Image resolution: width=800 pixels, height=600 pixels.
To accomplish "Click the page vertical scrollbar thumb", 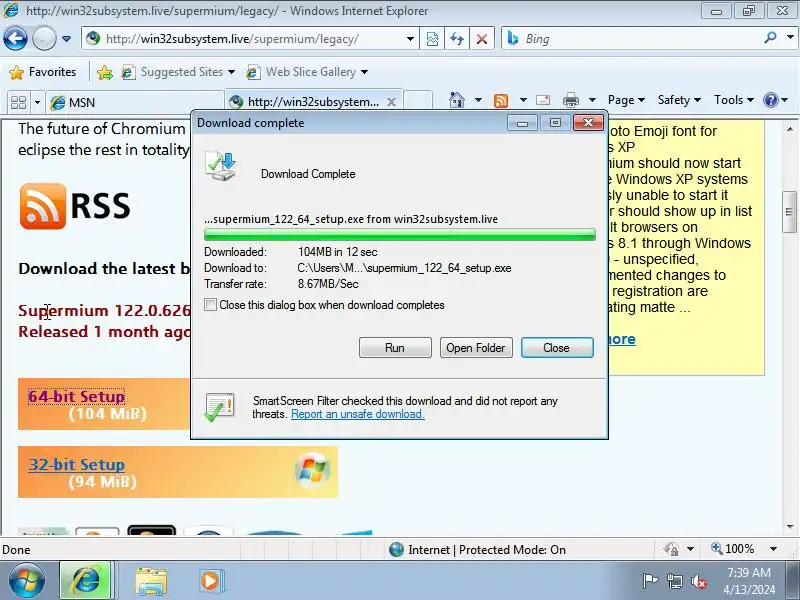I will (x=789, y=212).
